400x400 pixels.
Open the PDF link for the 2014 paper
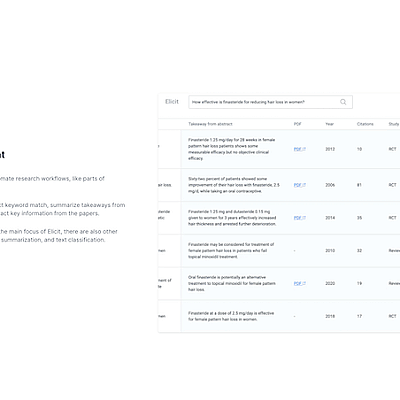pos(300,218)
